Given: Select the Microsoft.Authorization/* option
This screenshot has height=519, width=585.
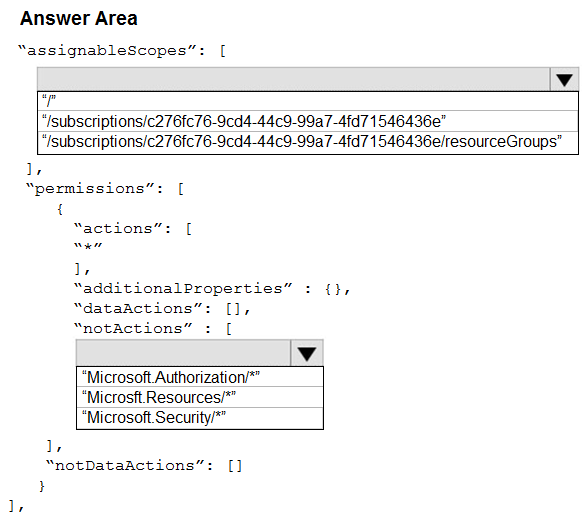Looking at the screenshot, I should [200, 377].
